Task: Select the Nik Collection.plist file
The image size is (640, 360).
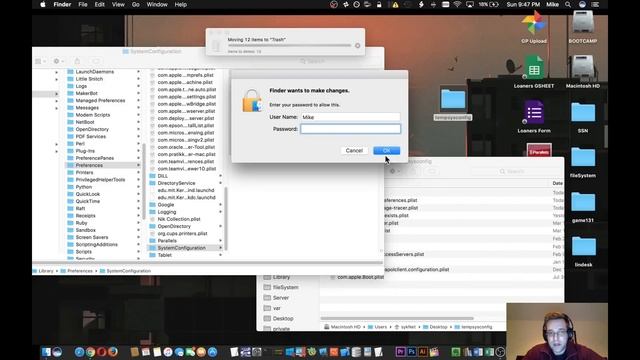Action: click(179, 219)
